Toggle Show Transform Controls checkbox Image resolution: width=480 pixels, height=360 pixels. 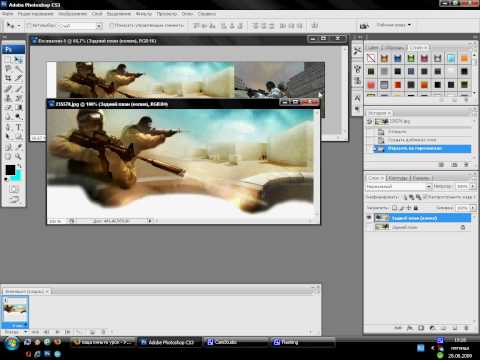112,25
